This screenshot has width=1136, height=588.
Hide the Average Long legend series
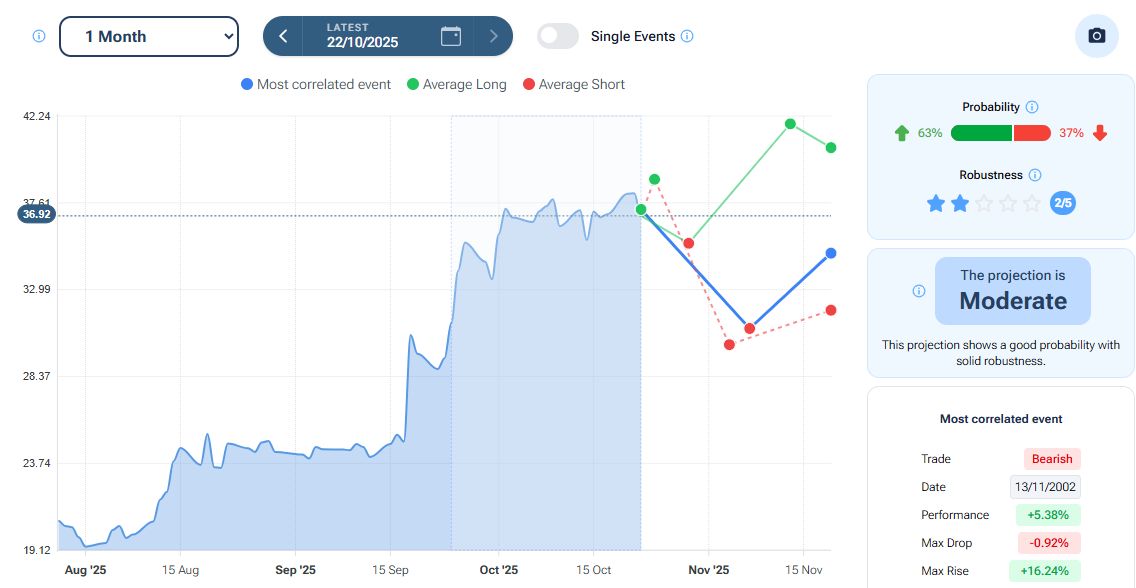click(x=456, y=85)
